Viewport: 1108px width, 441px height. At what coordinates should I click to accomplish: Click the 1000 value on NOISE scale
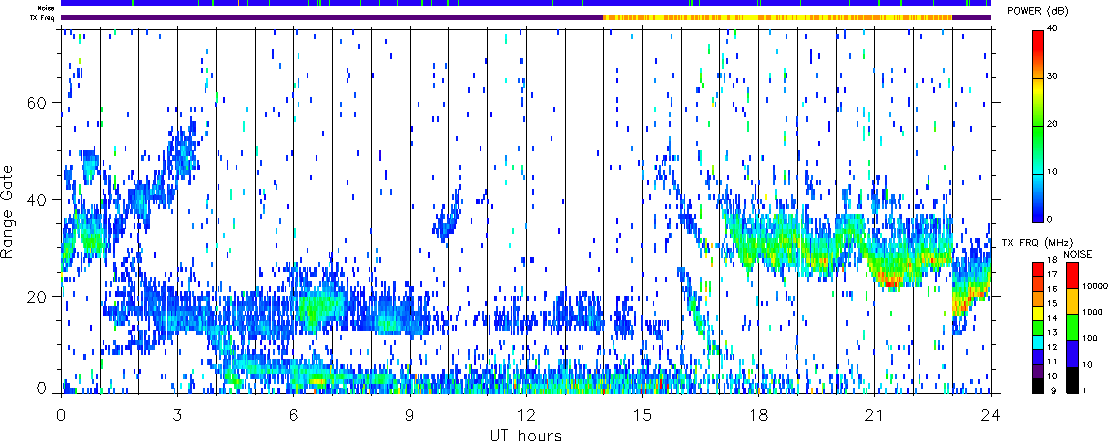[1091, 310]
